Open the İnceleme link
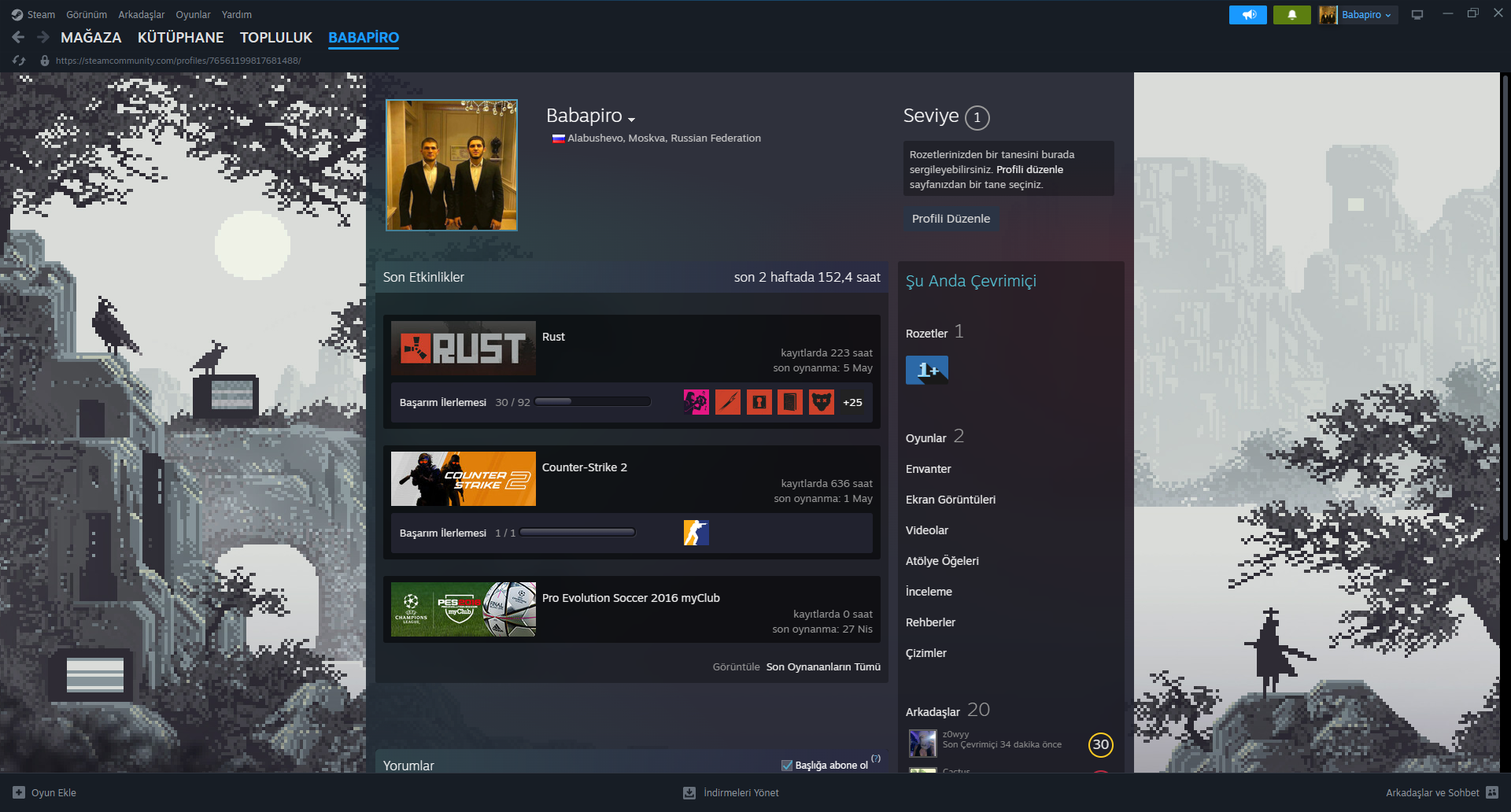1511x812 pixels. tap(929, 592)
